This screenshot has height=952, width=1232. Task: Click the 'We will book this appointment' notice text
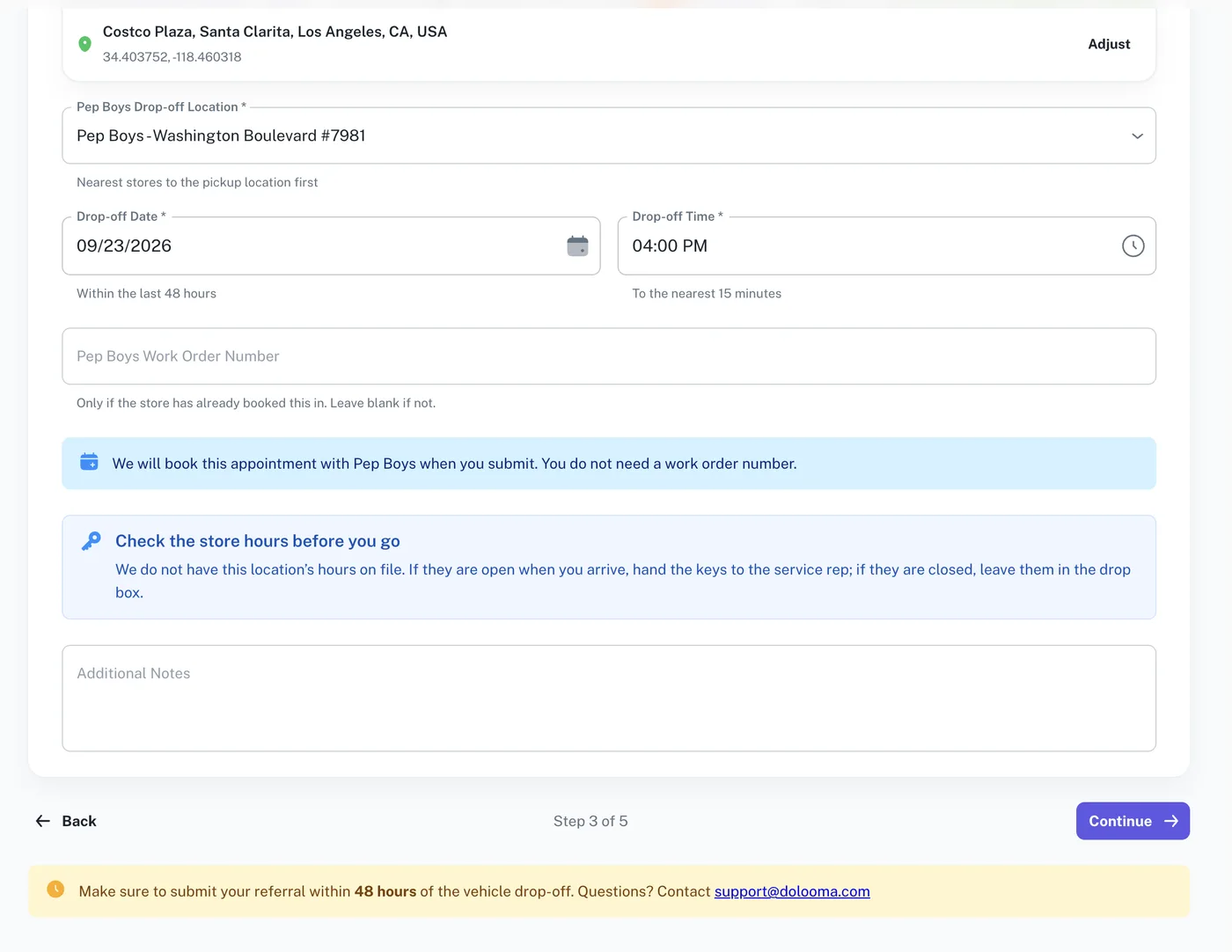(x=454, y=464)
